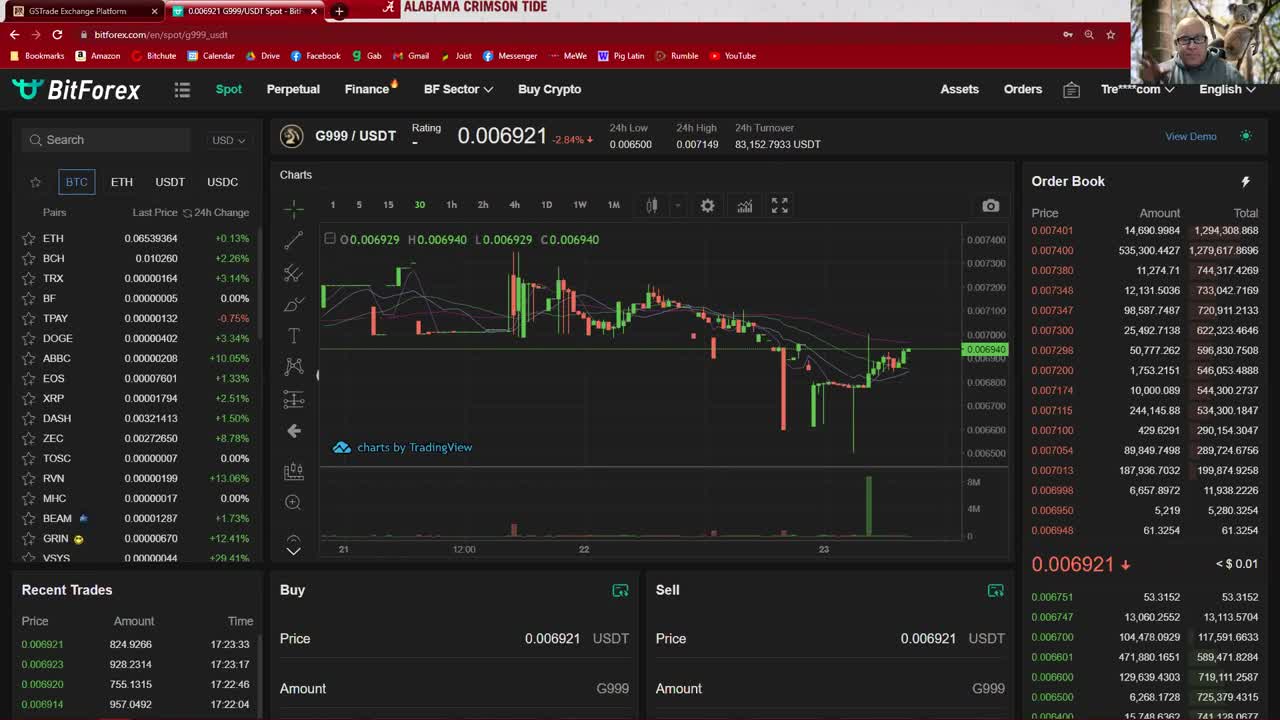Set chart interval to 1h

click(x=451, y=205)
